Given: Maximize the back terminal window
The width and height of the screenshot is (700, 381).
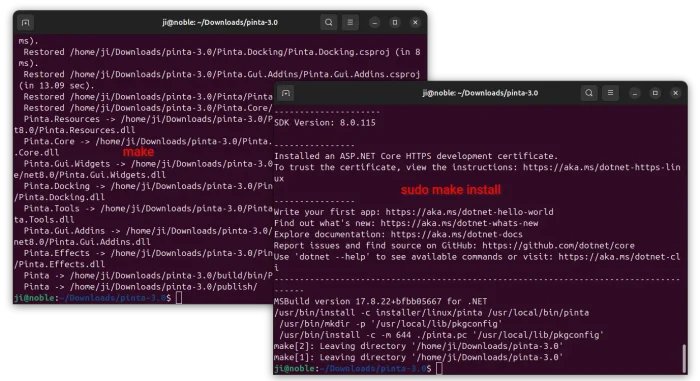Looking at the screenshot, I should coord(395,22).
